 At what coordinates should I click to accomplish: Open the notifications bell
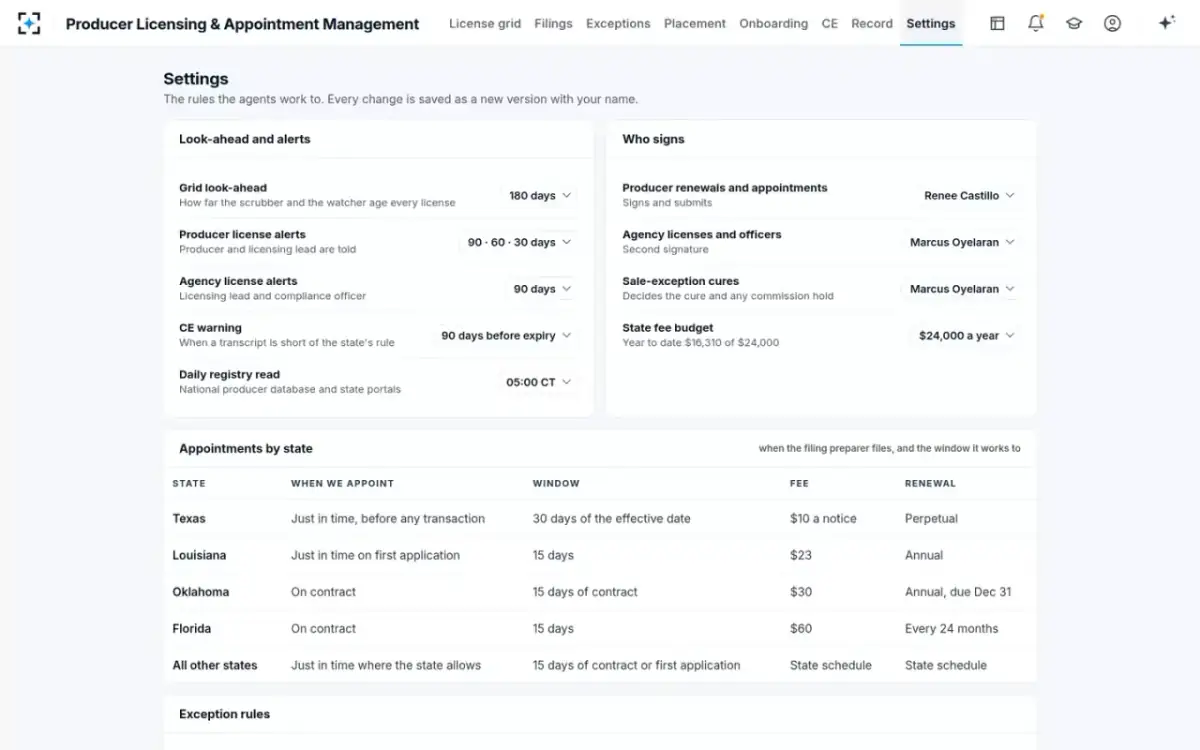tap(1035, 23)
